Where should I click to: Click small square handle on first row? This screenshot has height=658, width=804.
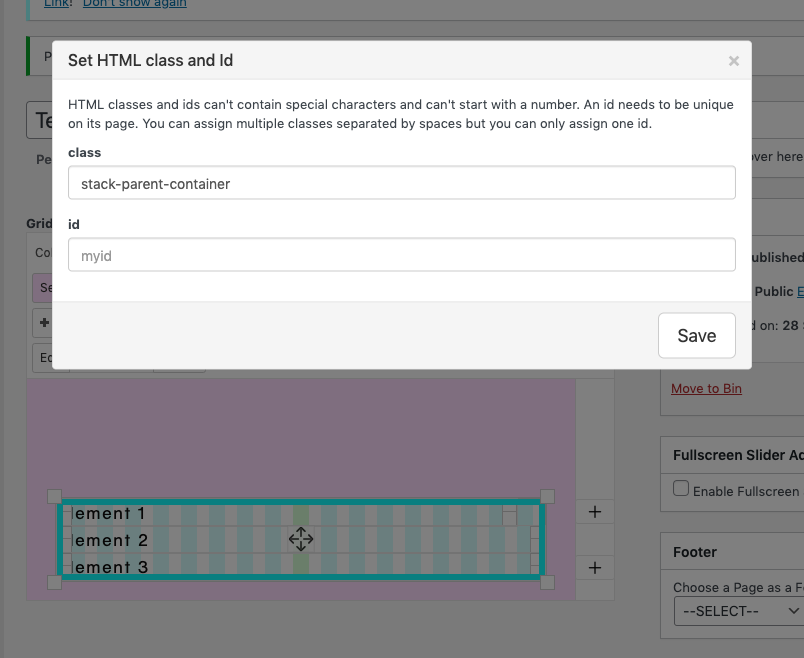tap(509, 516)
